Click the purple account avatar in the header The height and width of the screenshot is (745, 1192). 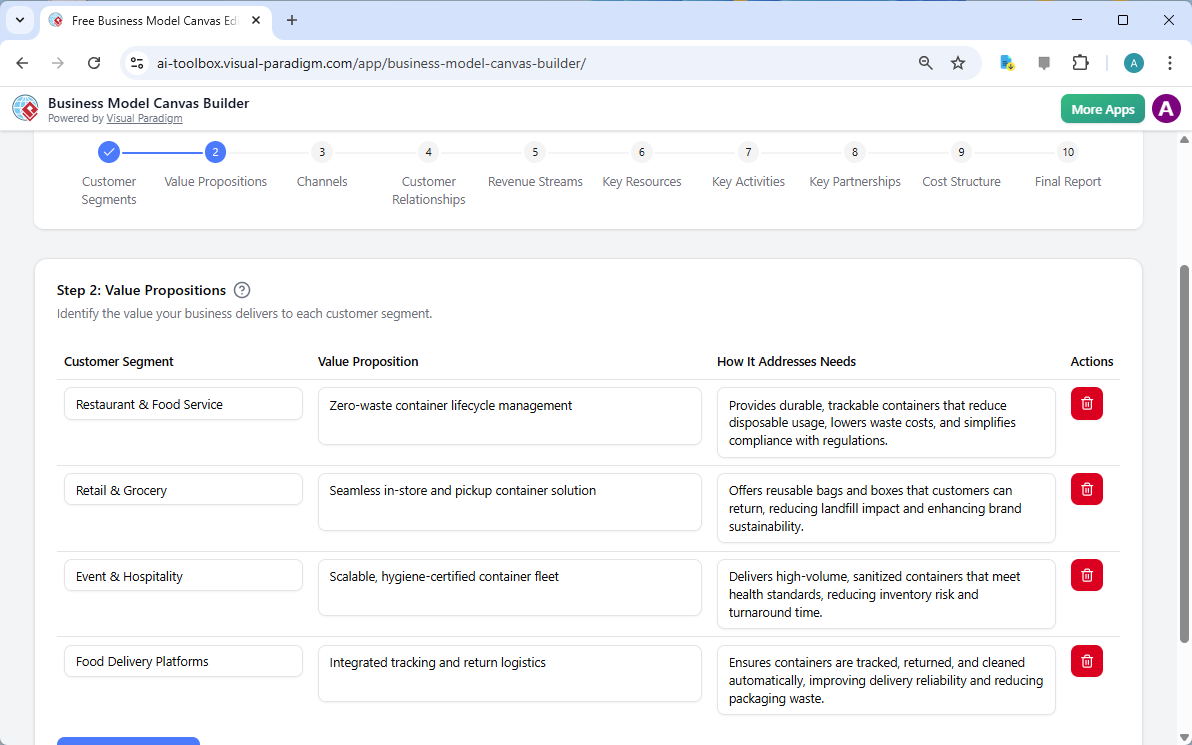click(x=1166, y=108)
